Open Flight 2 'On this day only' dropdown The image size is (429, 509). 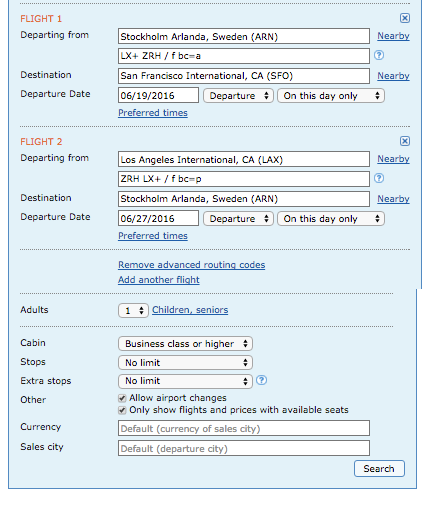331,219
